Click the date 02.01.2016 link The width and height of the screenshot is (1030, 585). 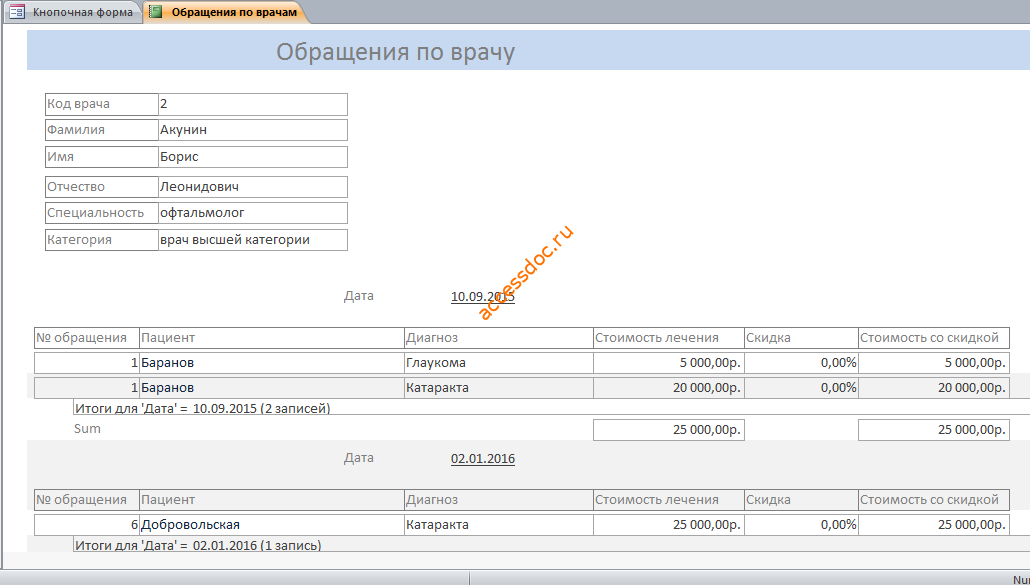pyautogui.click(x=483, y=458)
